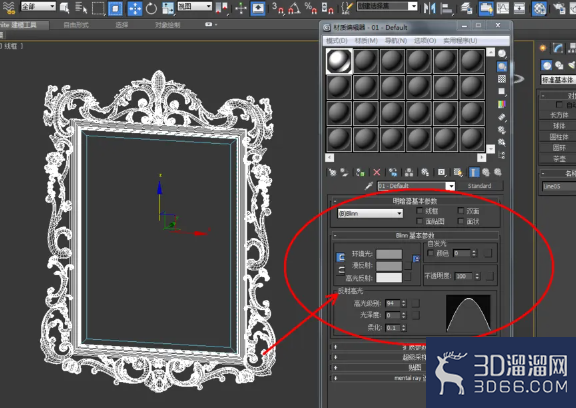Viewport: 576px width, 408px height.
Task: Click the 球体 sphere primitive button
Action: 559,126
